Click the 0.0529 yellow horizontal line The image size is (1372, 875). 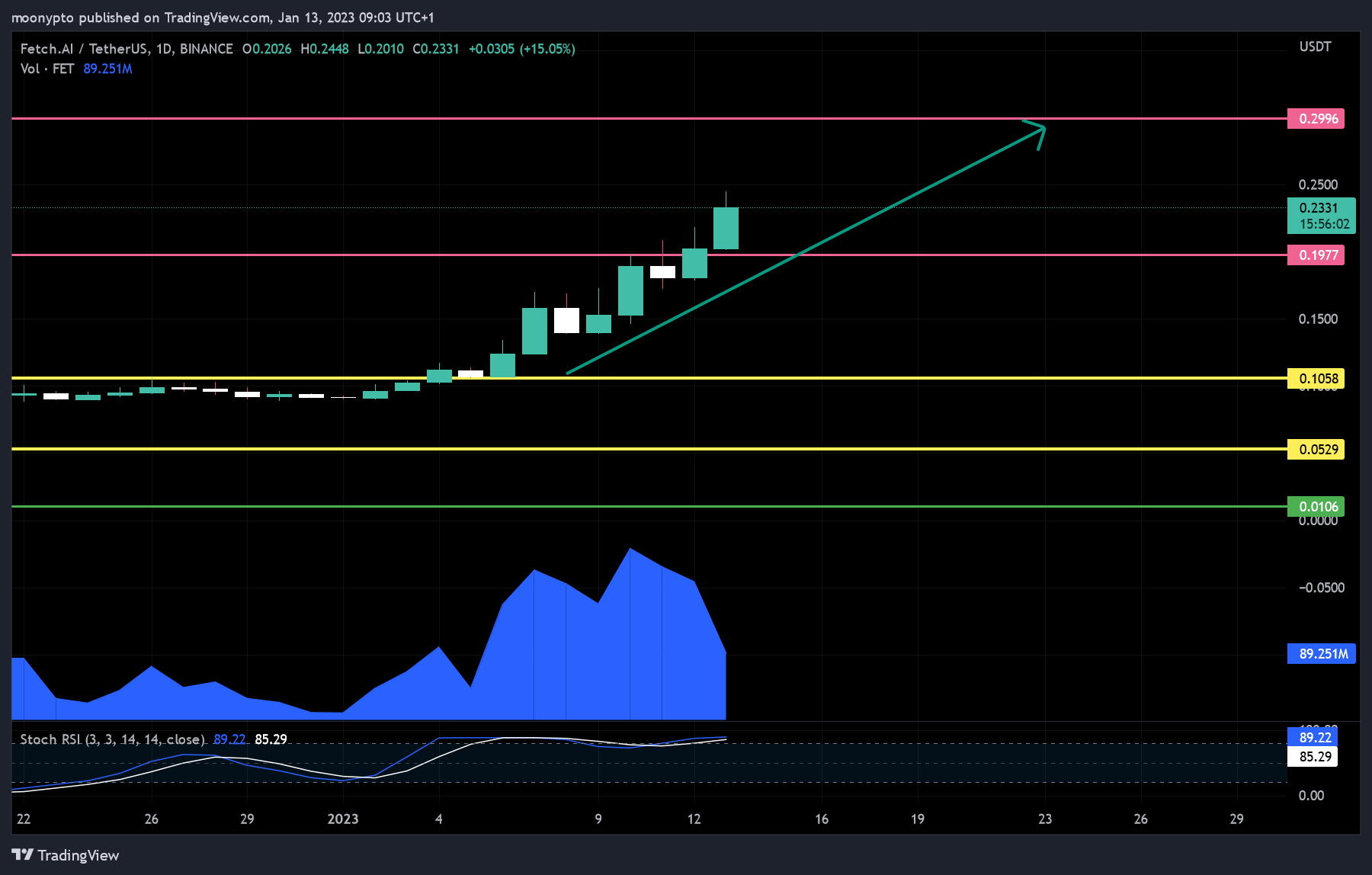648,449
